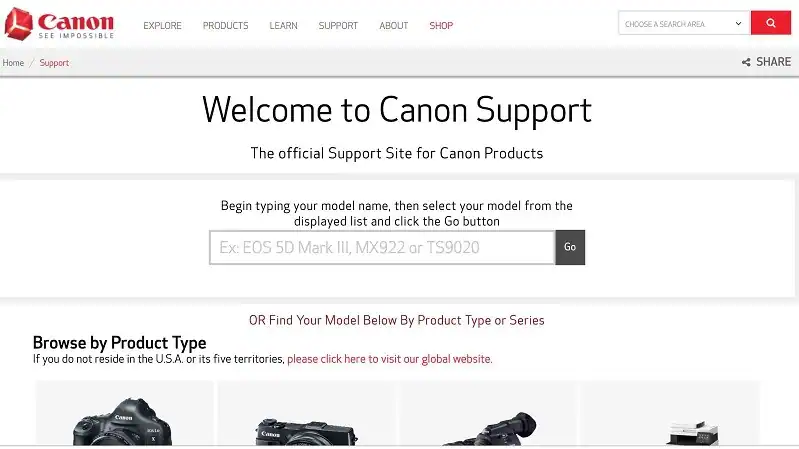Open the Learn menu
Screen dimensions: 799x449
point(283,25)
